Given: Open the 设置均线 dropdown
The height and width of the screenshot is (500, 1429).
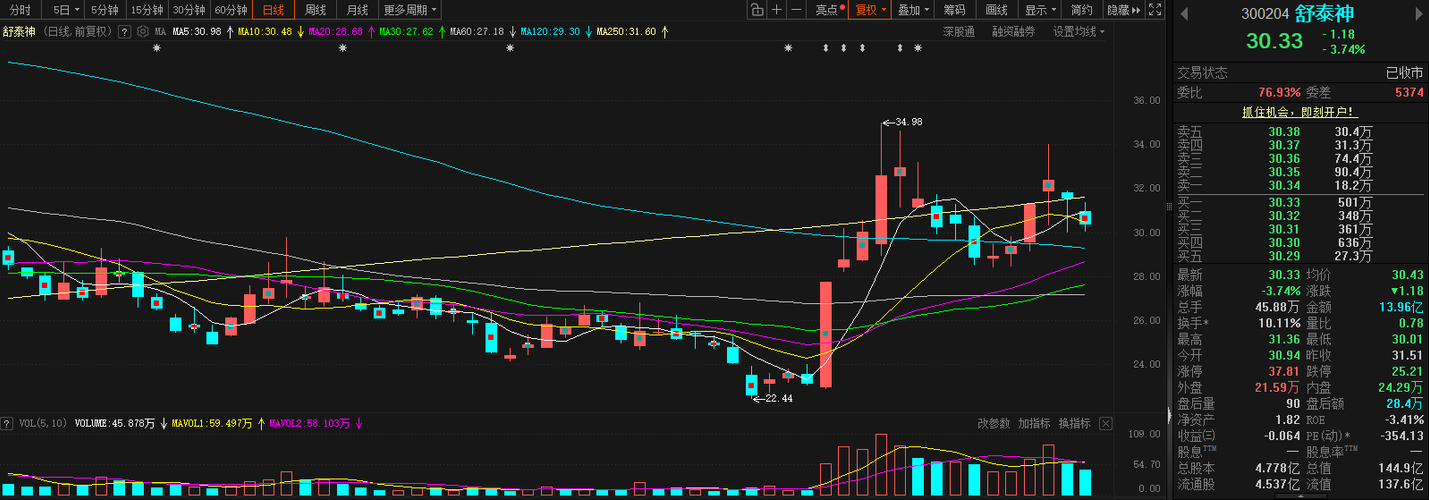Looking at the screenshot, I should click(x=1079, y=31).
